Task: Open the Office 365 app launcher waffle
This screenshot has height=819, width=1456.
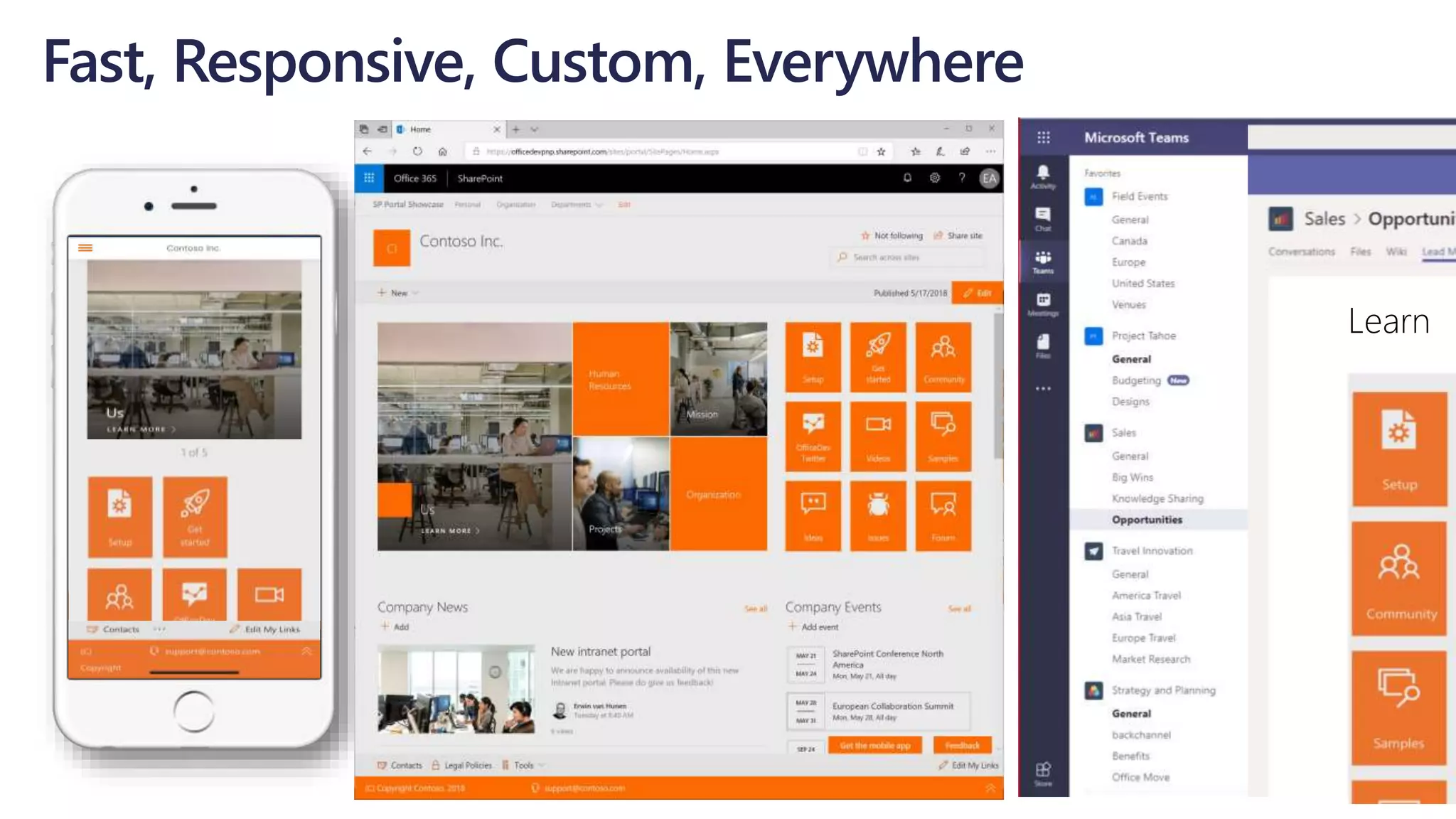Action: pyautogui.click(x=369, y=178)
